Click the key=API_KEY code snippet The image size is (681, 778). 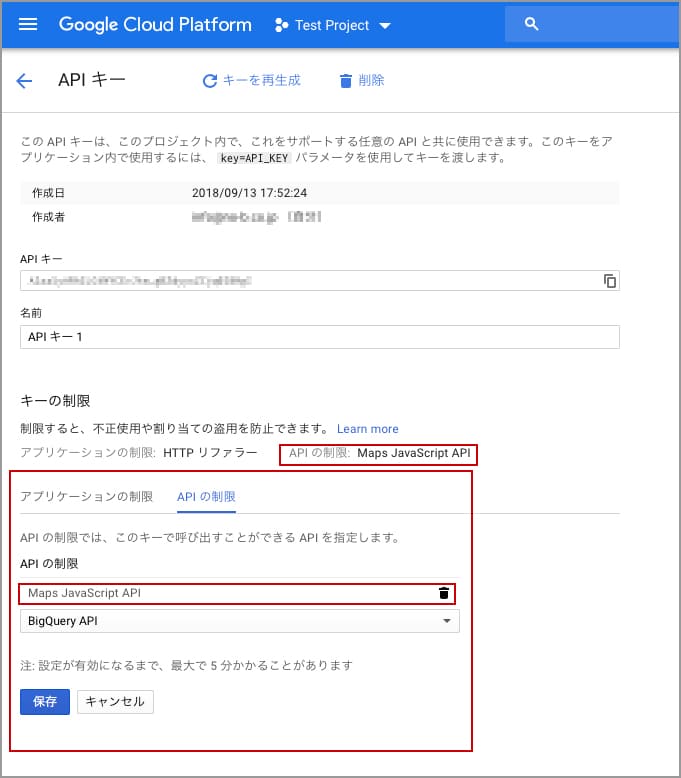pyautogui.click(x=254, y=158)
